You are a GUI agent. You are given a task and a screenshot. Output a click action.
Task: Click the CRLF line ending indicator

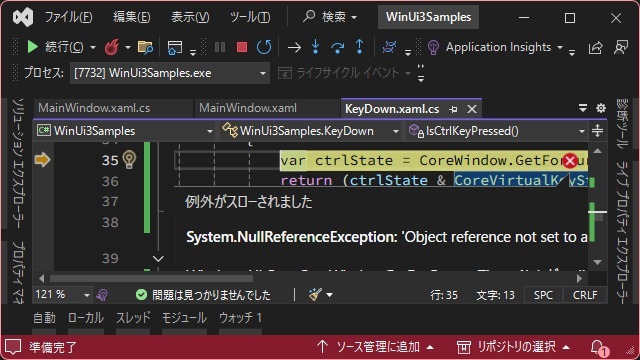[585, 295]
